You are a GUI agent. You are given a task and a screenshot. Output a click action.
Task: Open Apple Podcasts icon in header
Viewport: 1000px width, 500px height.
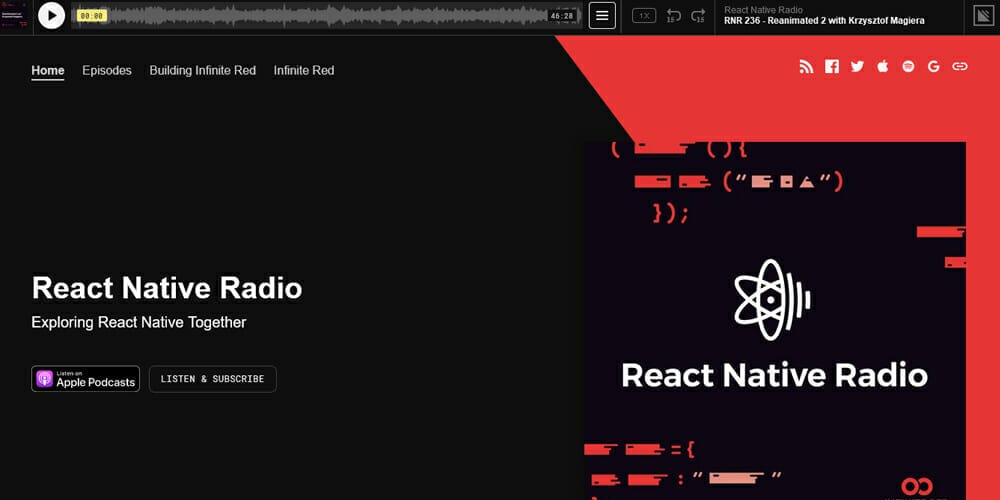tap(883, 66)
